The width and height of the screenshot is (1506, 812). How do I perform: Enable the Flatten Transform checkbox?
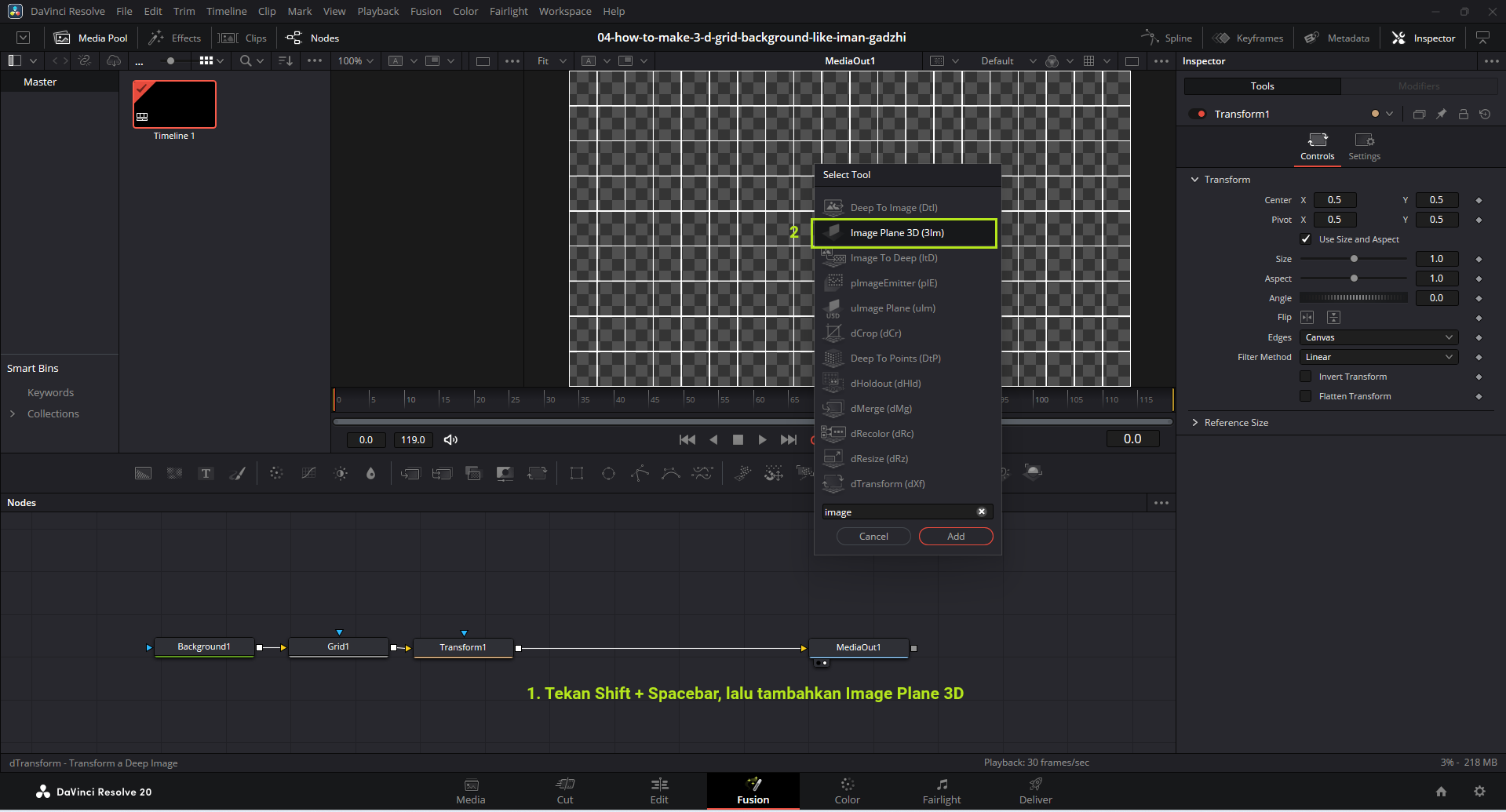(x=1306, y=396)
